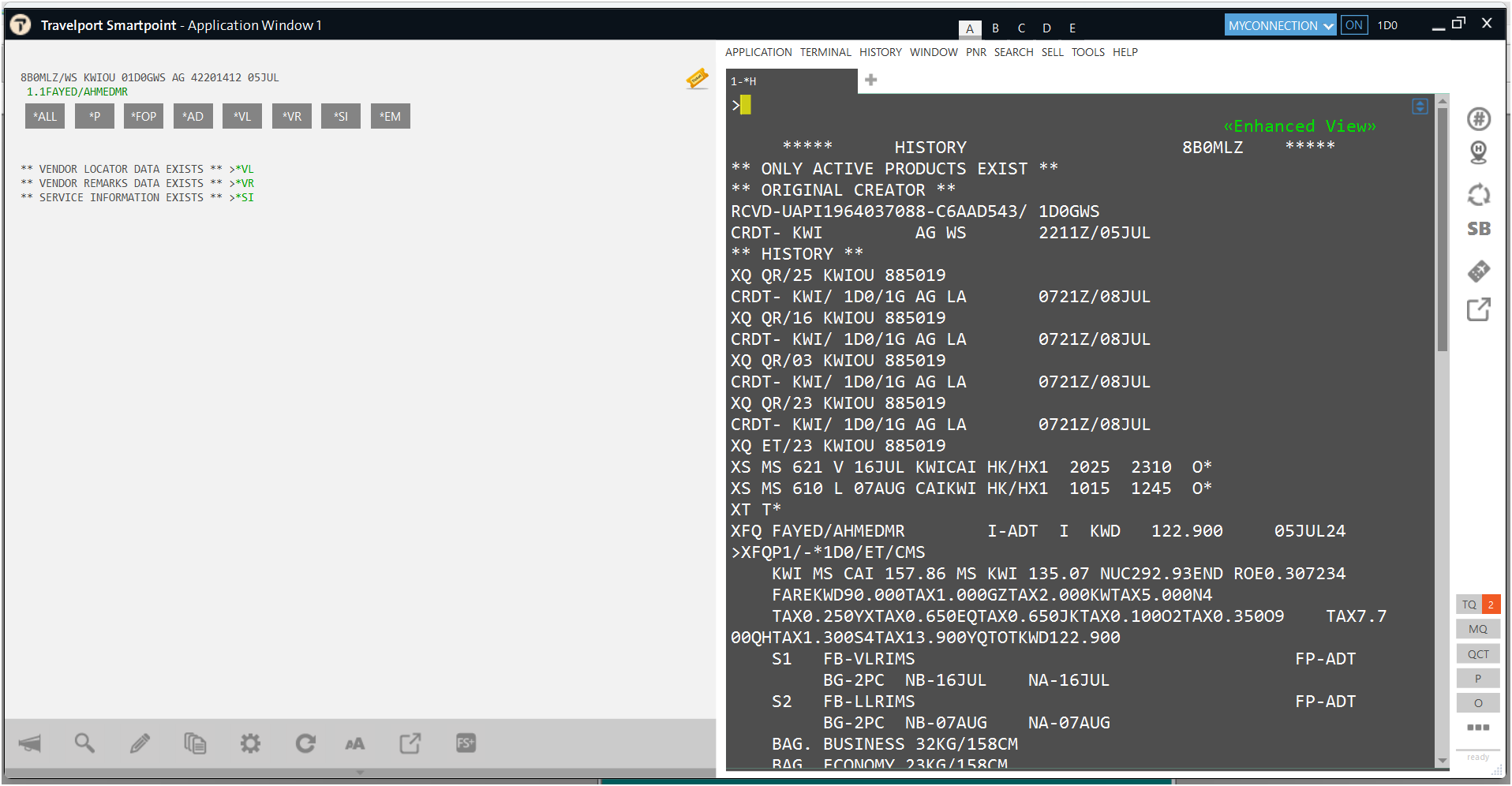1512x786 pixels.
Task: Open the SEARCH menu
Action: click(x=1013, y=52)
